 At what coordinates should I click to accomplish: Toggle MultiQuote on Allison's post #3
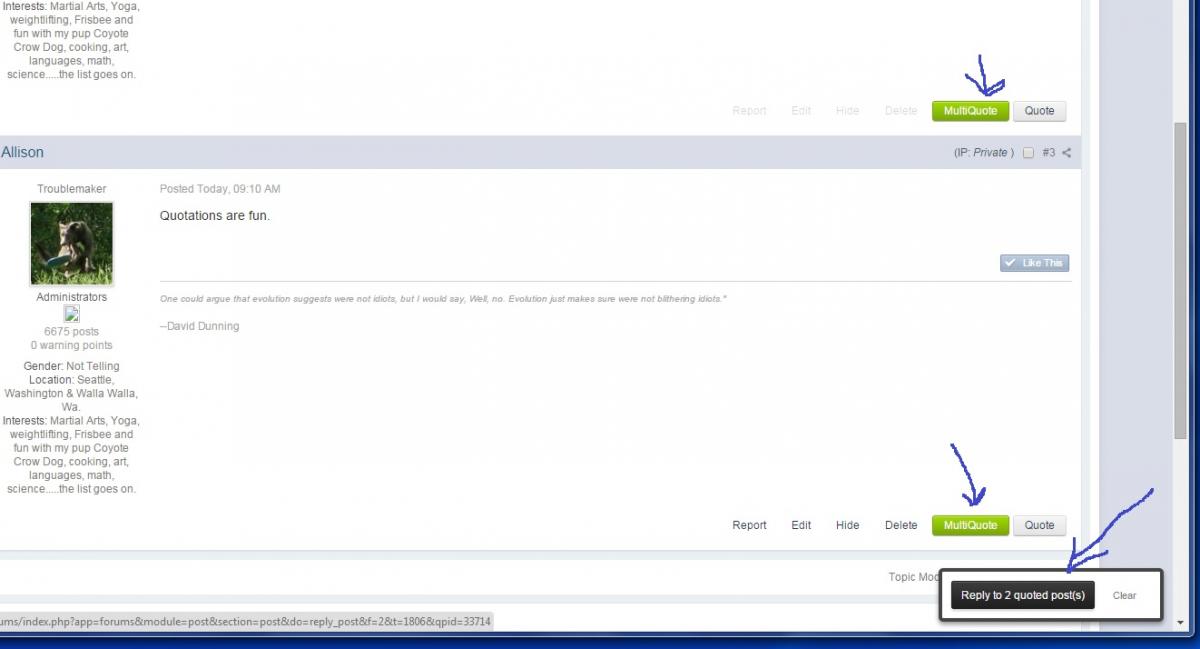point(970,525)
